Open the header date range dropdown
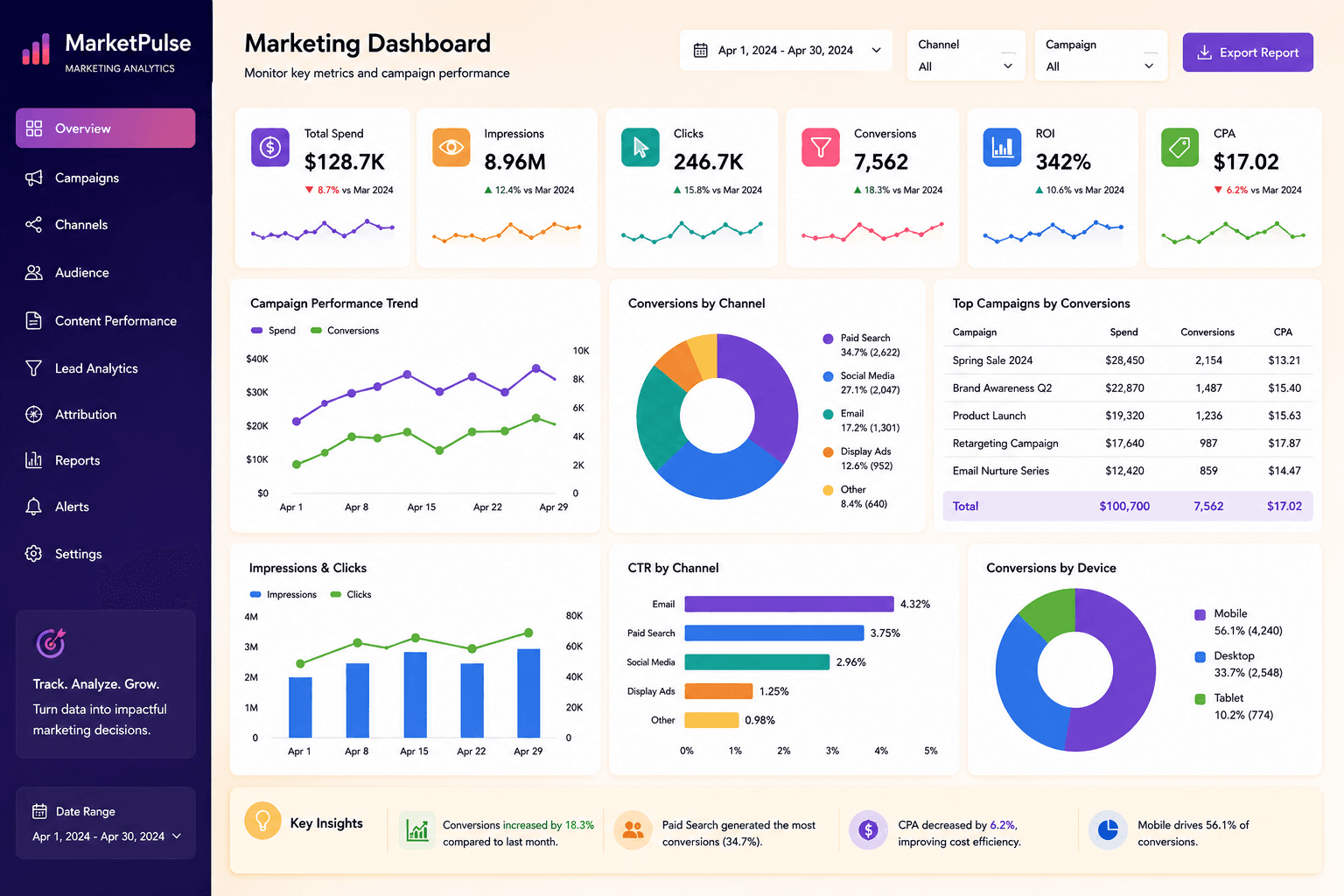 click(786, 51)
